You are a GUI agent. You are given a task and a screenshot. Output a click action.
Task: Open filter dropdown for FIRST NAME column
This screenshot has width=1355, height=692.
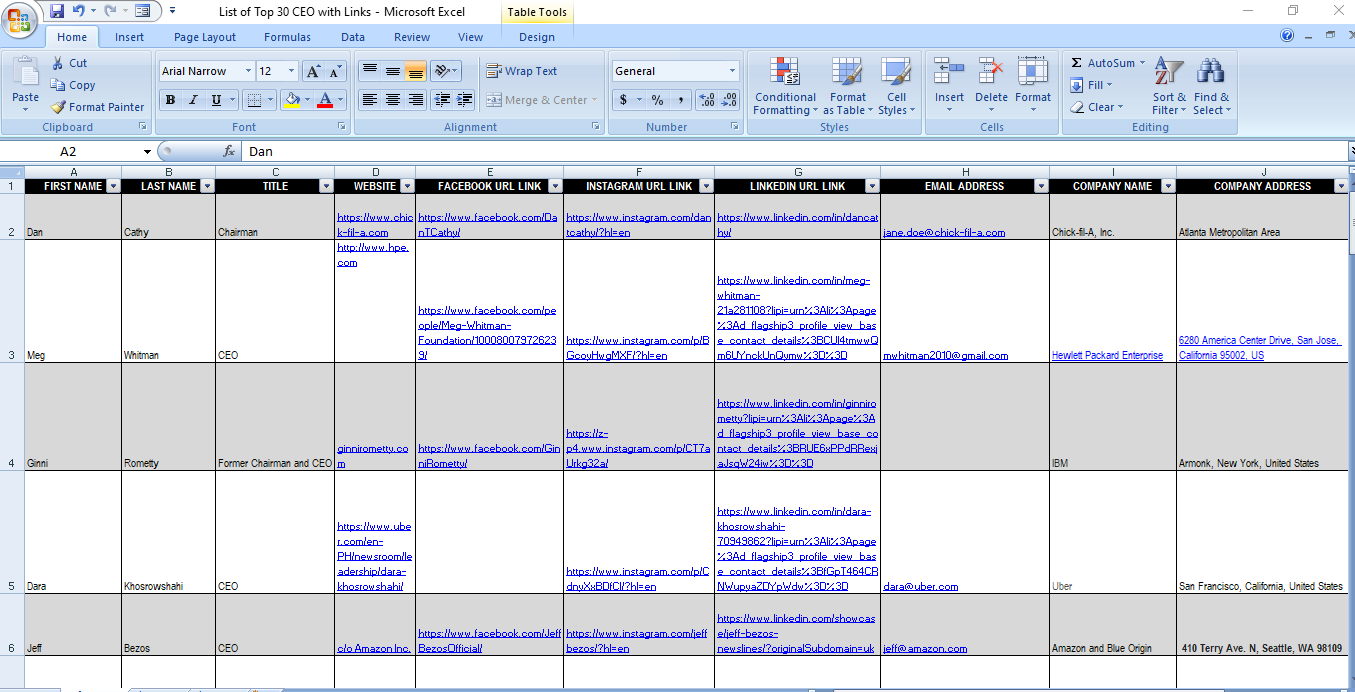pyautogui.click(x=113, y=186)
